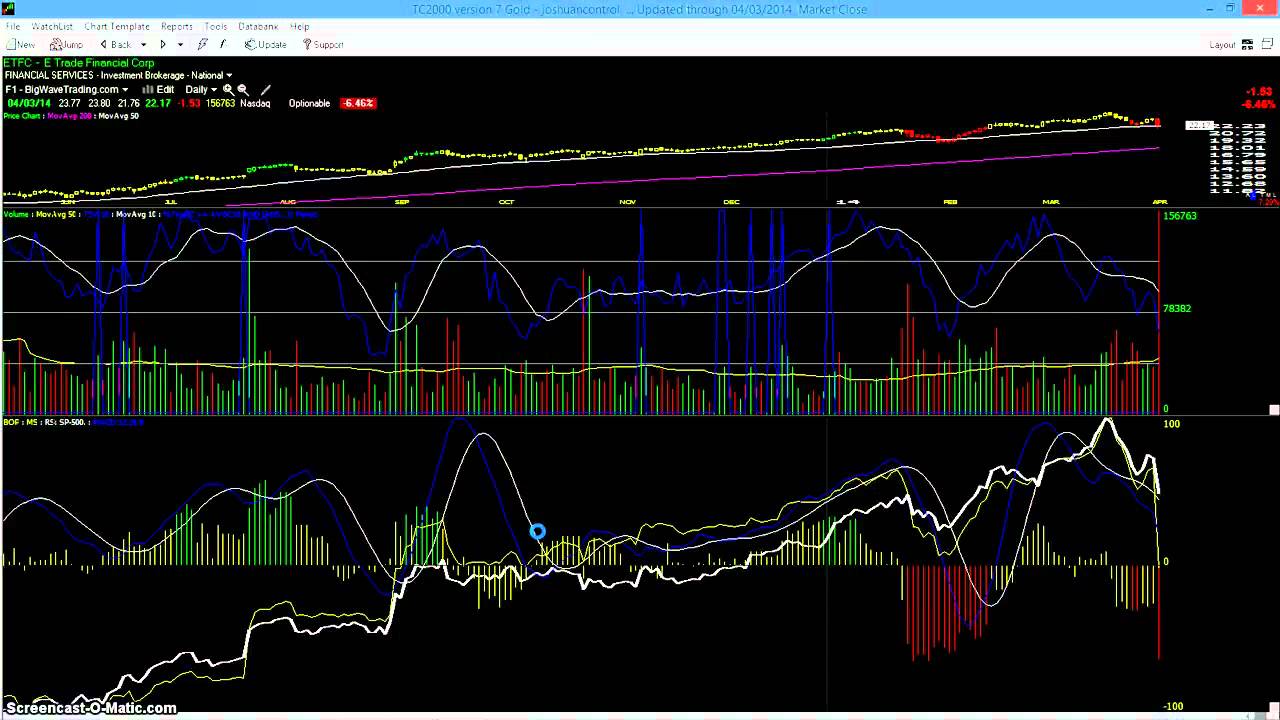Expand the forward history dropdown arrow
1280x720 pixels.
tap(180, 44)
